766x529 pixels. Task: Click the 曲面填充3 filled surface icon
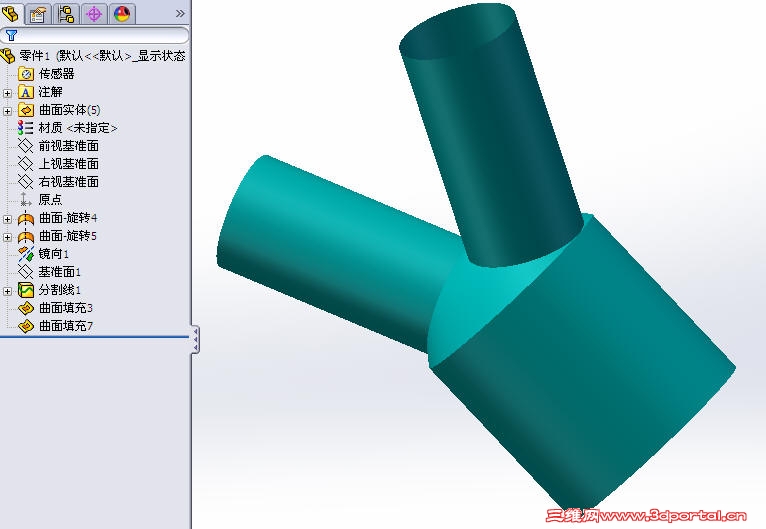point(25,308)
